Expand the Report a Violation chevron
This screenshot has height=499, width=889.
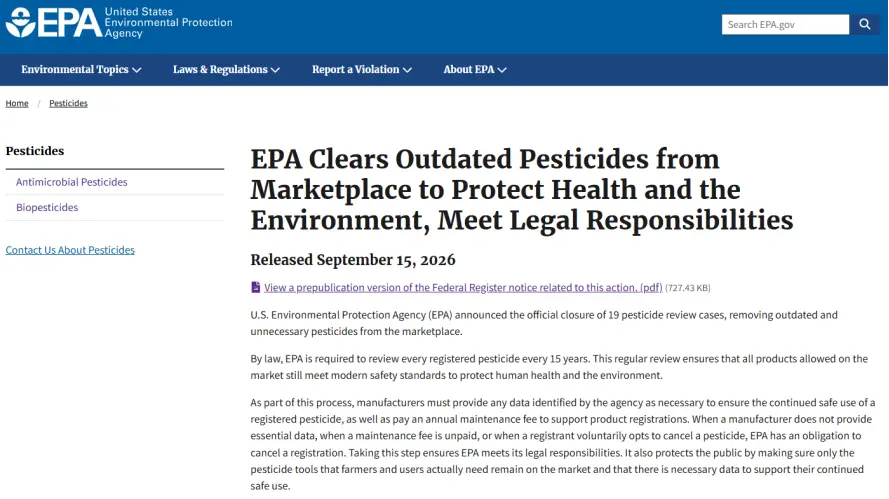(407, 70)
